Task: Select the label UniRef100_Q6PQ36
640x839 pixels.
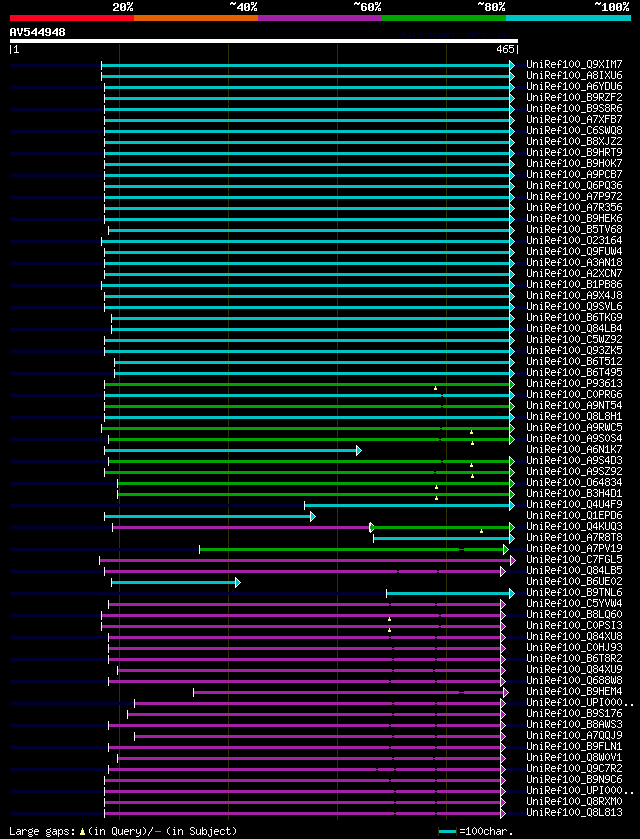Action: (x=574, y=185)
